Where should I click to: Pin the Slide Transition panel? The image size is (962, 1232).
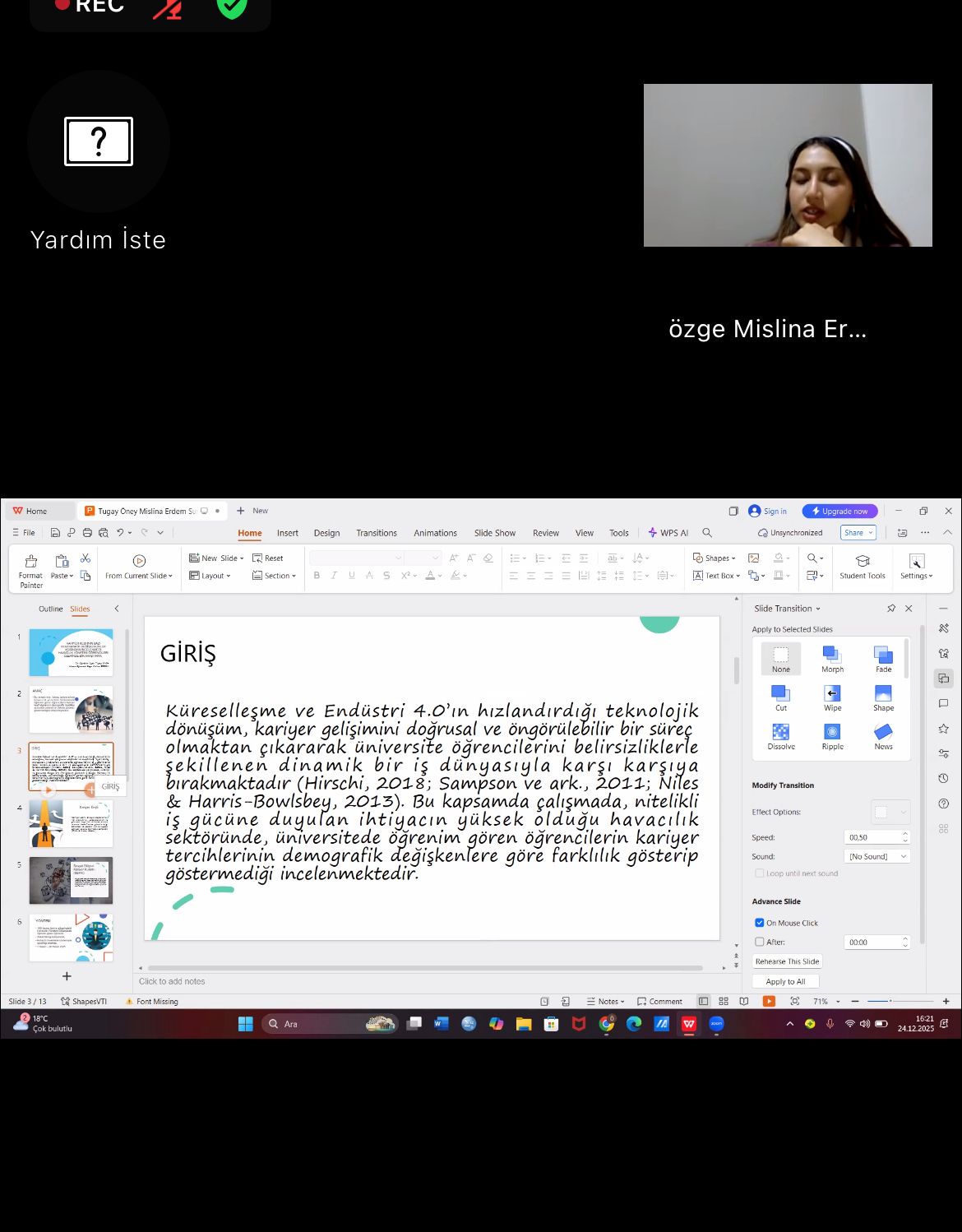tap(891, 609)
